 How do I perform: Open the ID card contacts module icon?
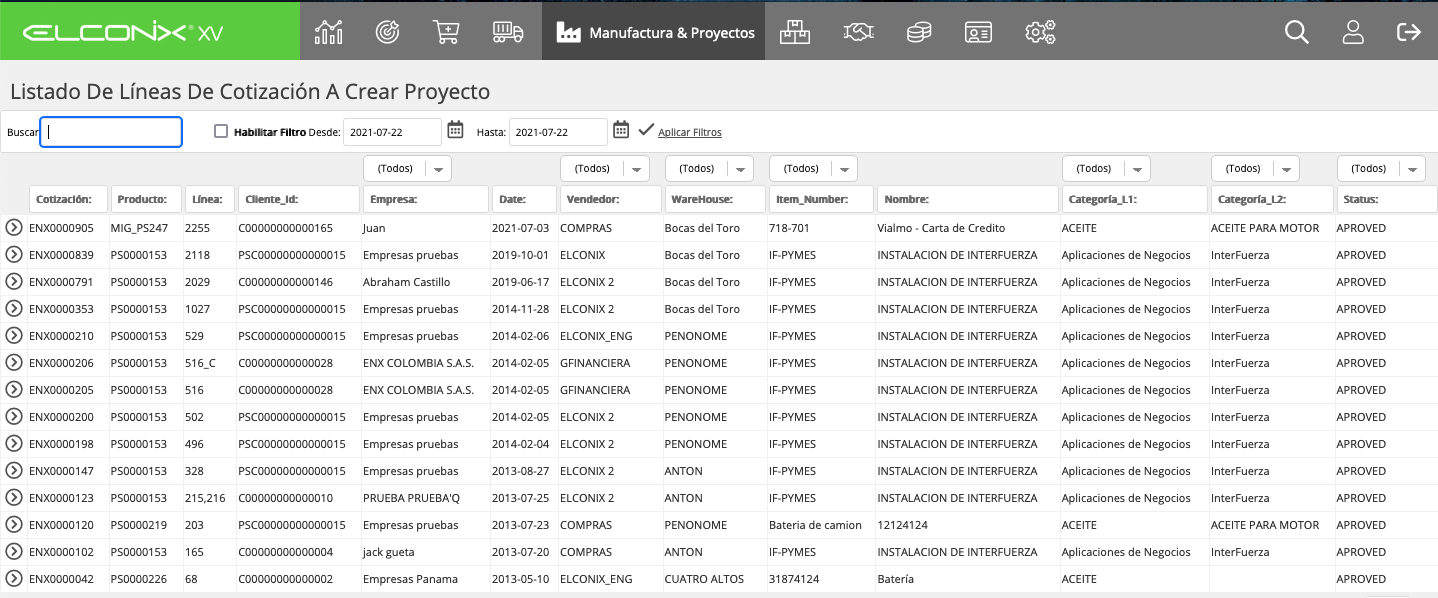pyautogui.click(x=978, y=32)
